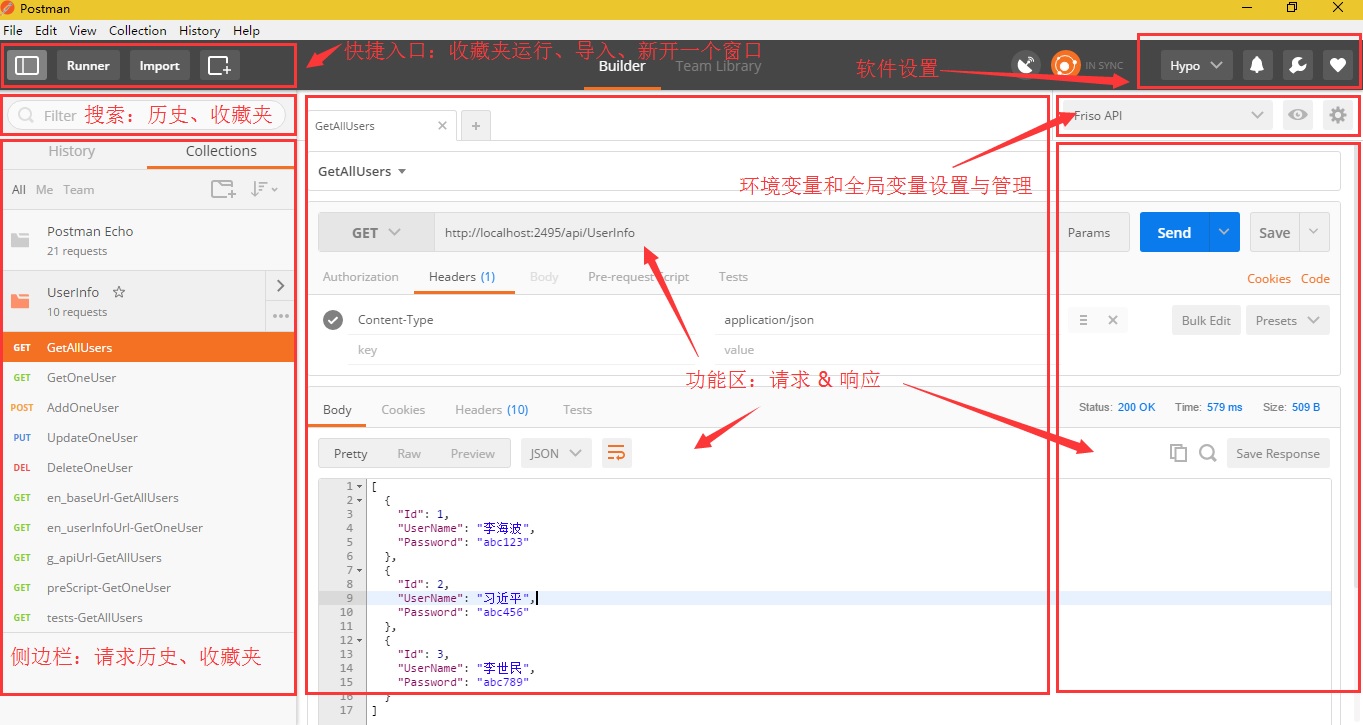Image resolution: width=1363 pixels, height=725 pixels.
Task: Click the orange sync status icon
Action: coord(1066,66)
